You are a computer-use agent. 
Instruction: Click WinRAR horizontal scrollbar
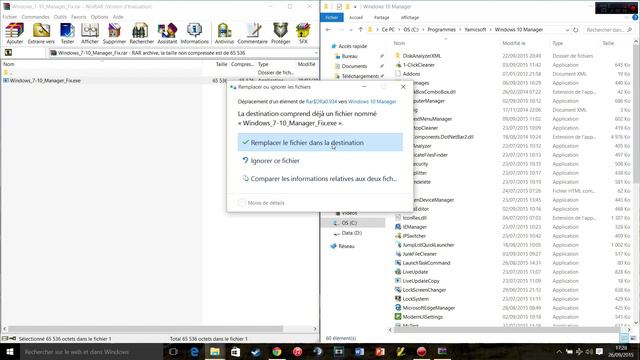145,329
